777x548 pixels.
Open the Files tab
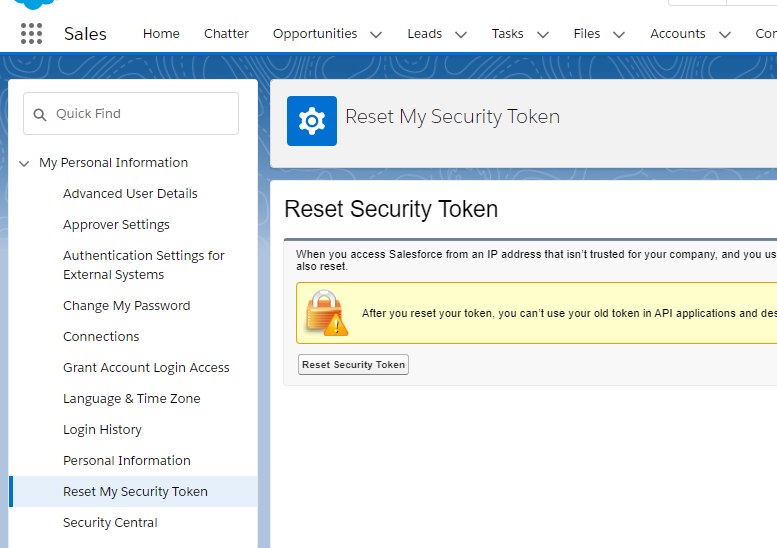click(x=587, y=33)
